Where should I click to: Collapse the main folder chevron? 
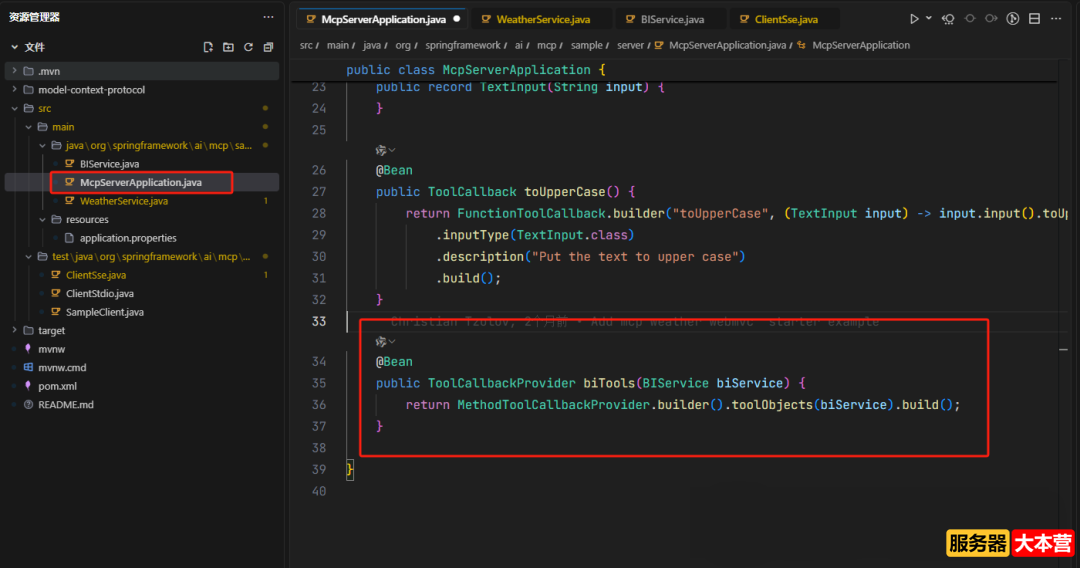28,127
